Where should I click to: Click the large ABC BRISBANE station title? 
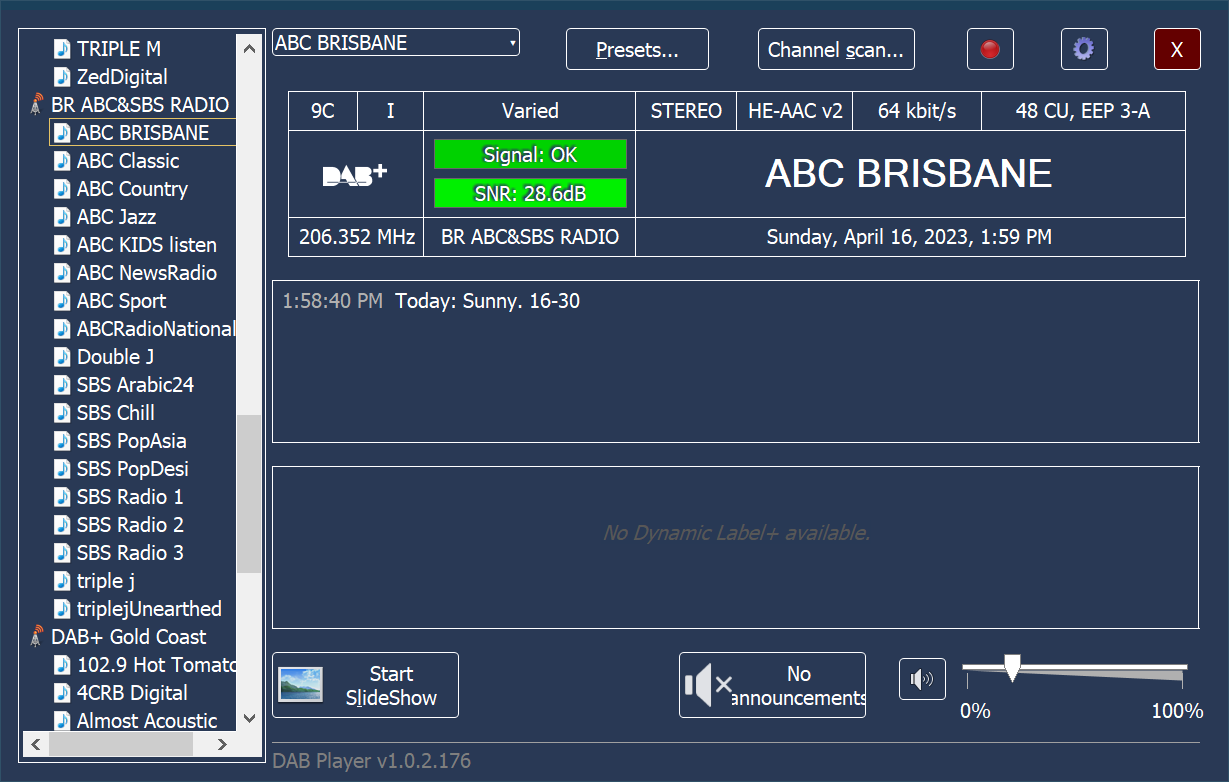click(909, 174)
